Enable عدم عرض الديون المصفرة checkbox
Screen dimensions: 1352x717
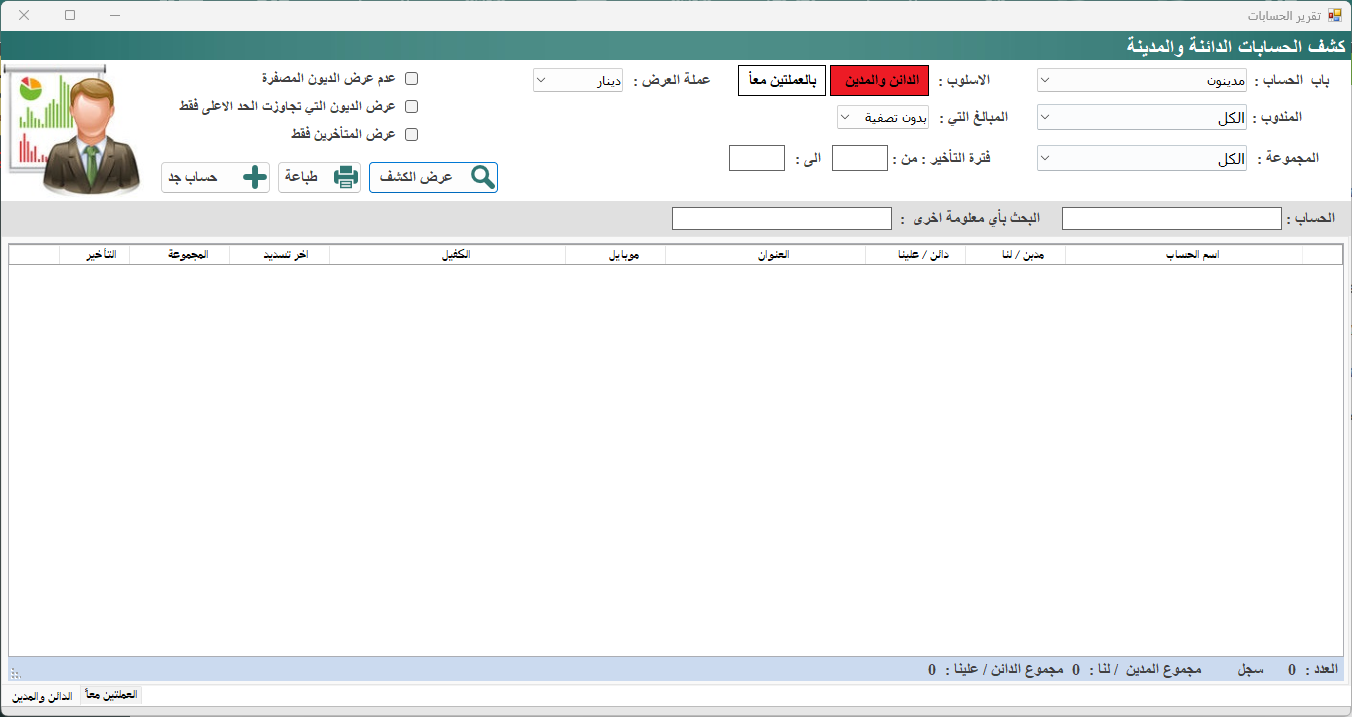(411, 78)
